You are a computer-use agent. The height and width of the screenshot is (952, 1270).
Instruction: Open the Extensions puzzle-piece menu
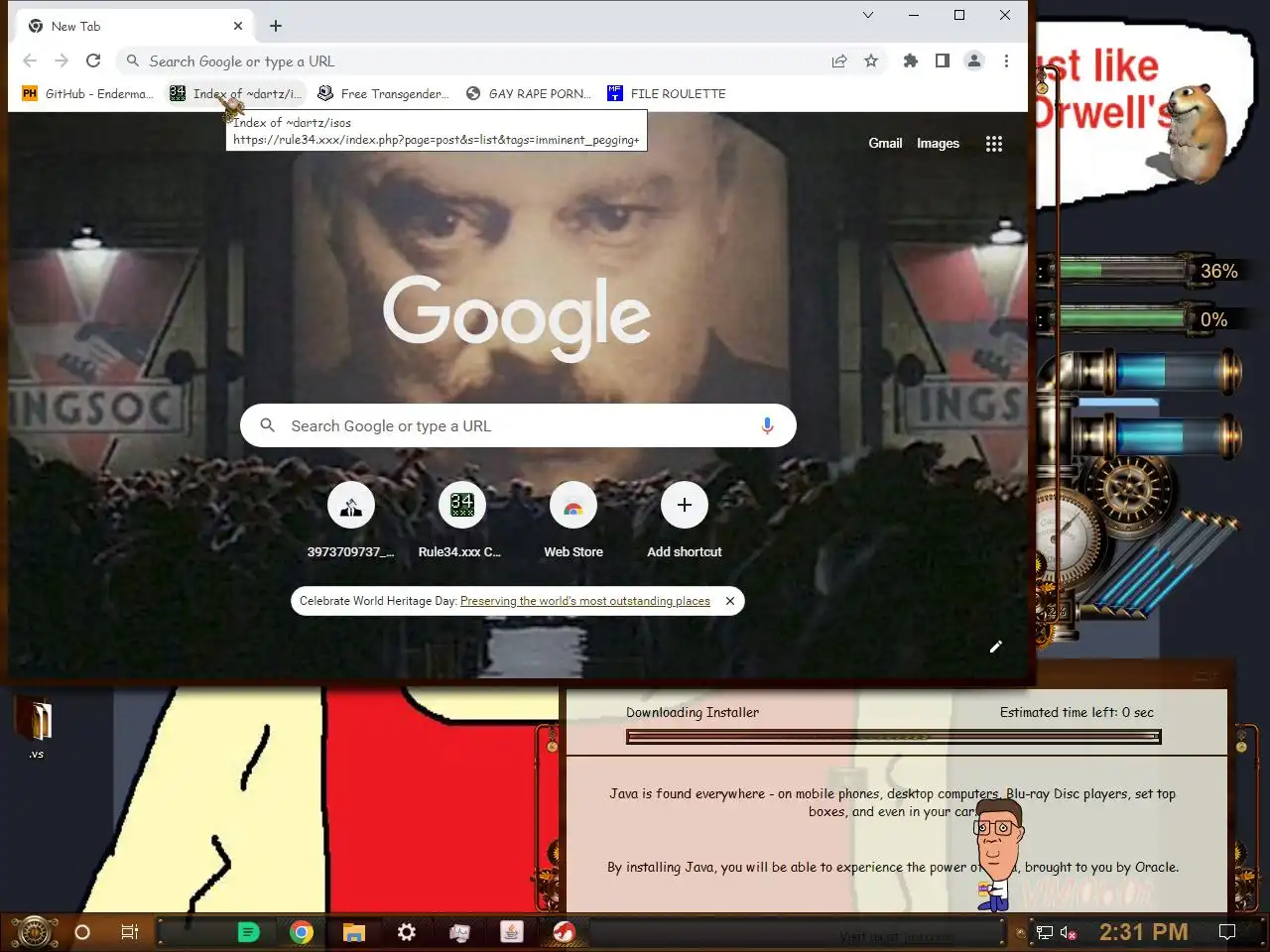point(911,60)
